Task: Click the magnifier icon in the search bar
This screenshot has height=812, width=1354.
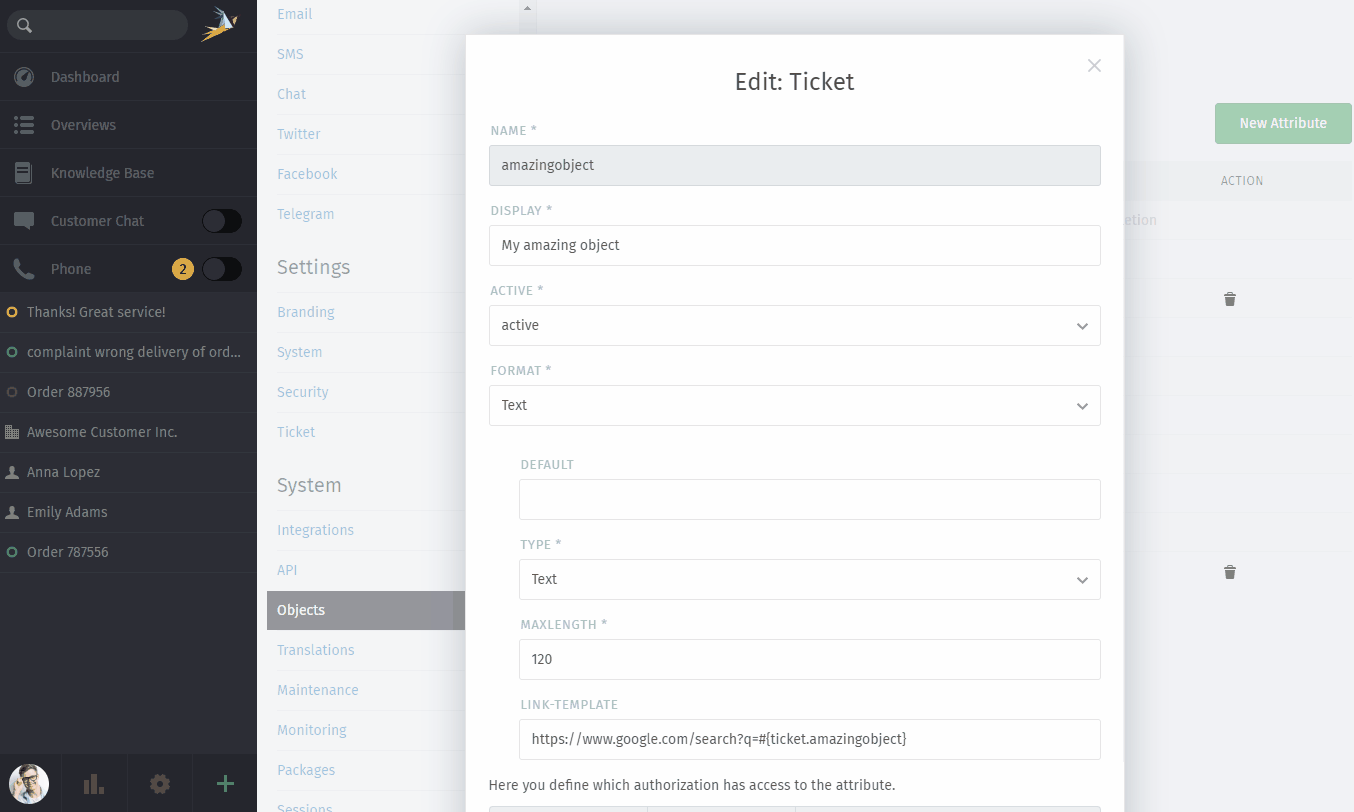Action: (24, 26)
